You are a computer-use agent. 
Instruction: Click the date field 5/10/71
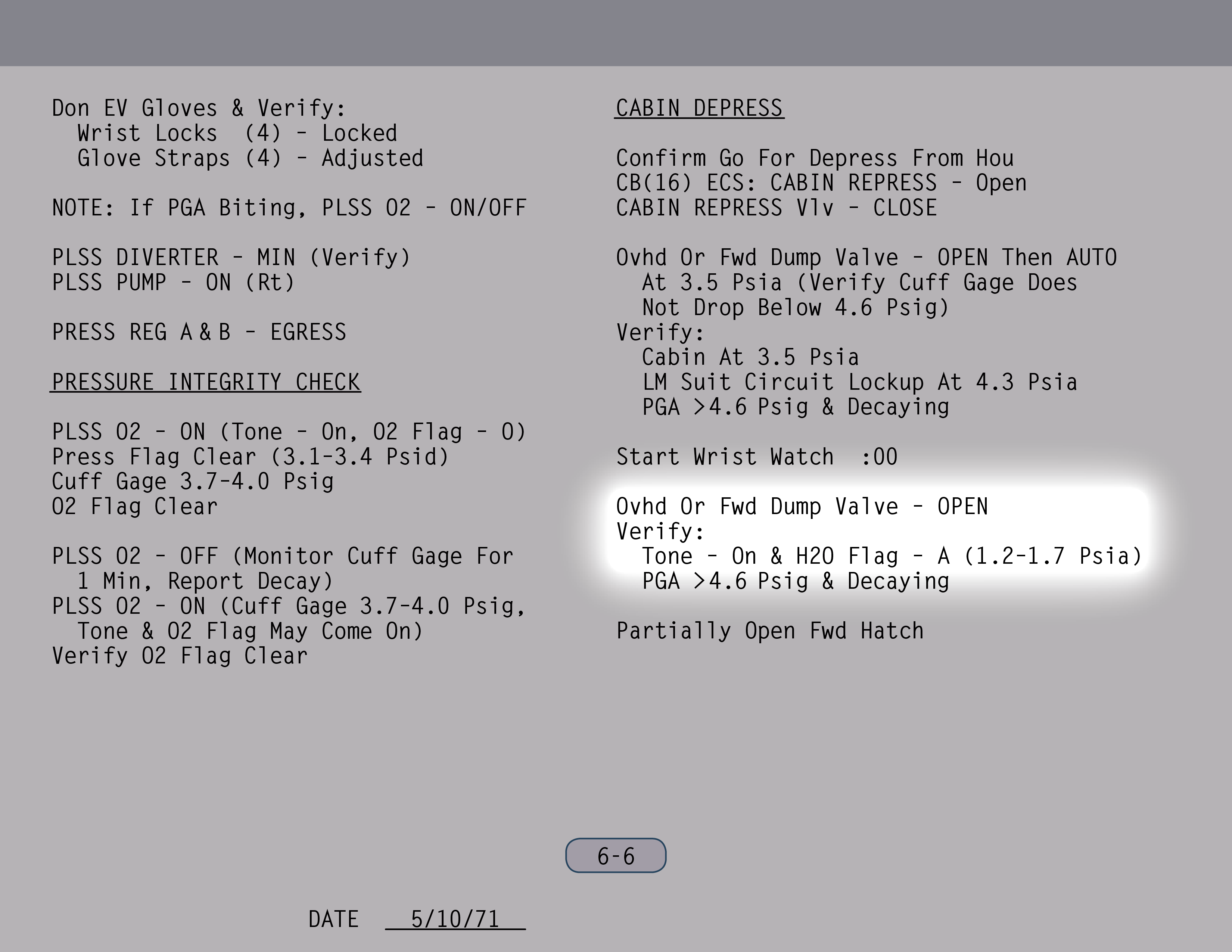click(x=455, y=919)
